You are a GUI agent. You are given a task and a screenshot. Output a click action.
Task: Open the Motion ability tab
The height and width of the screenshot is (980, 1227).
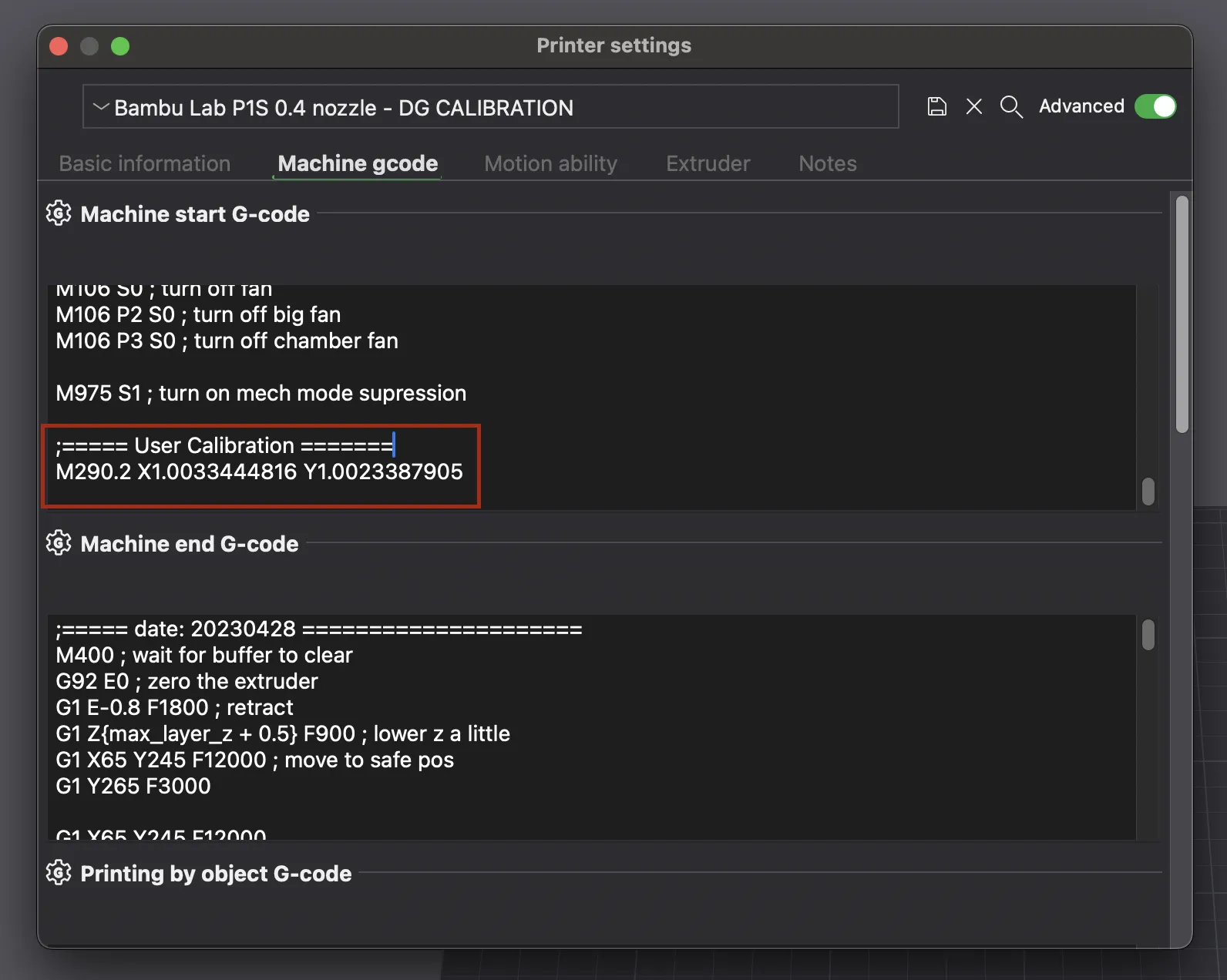(550, 163)
